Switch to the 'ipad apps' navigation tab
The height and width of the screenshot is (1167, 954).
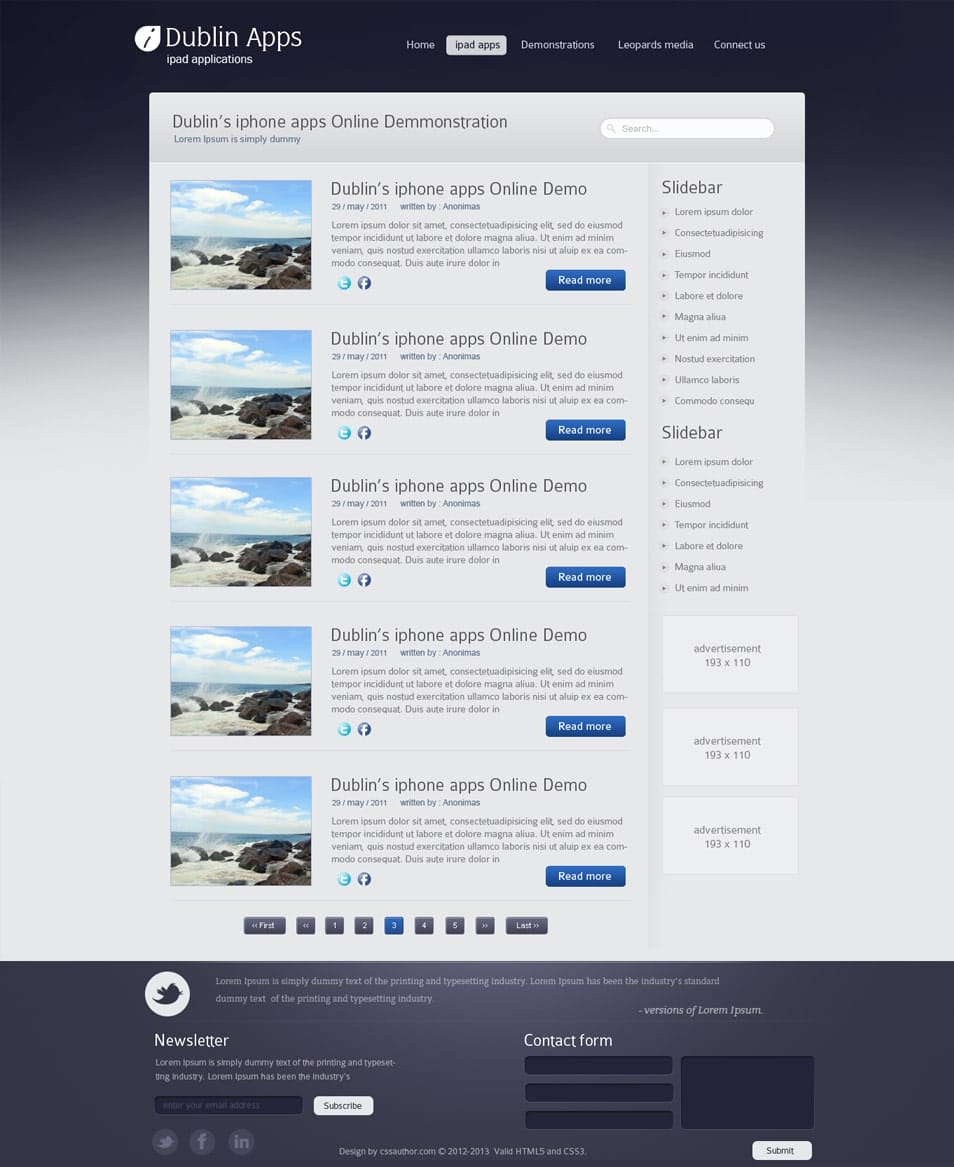click(x=476, y=45)
